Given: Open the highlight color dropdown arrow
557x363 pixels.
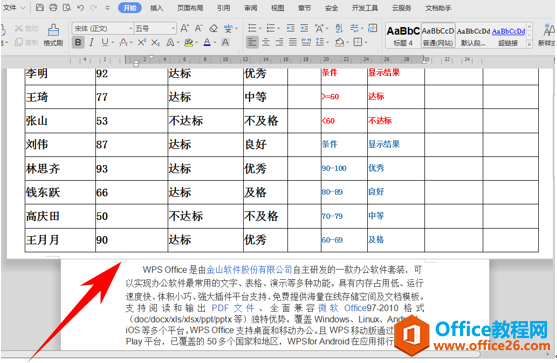Looking at the screenshot, I should point(197,43).
